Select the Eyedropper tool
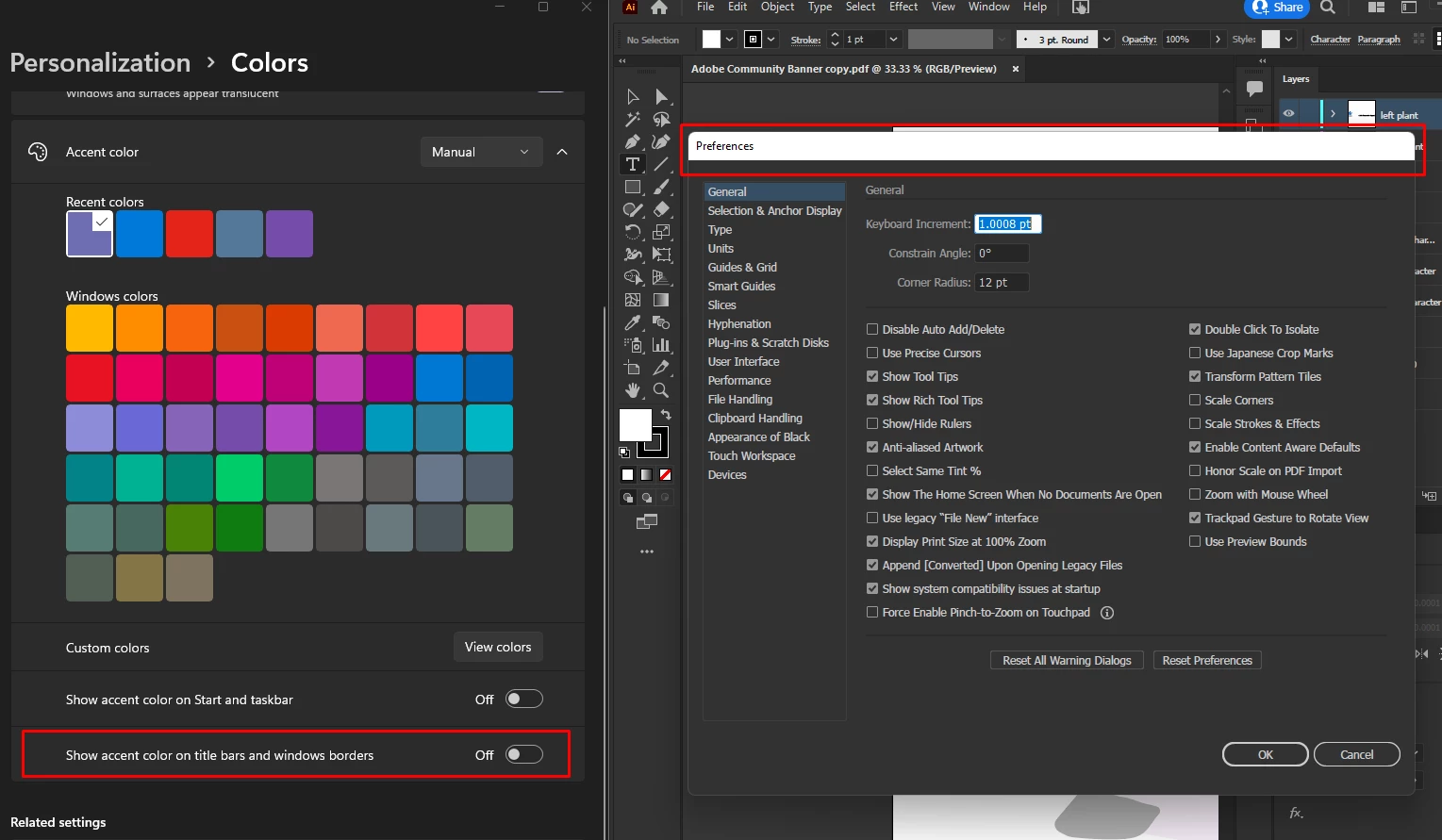This screenshot has height=840, width=1442. coord(633,322)
